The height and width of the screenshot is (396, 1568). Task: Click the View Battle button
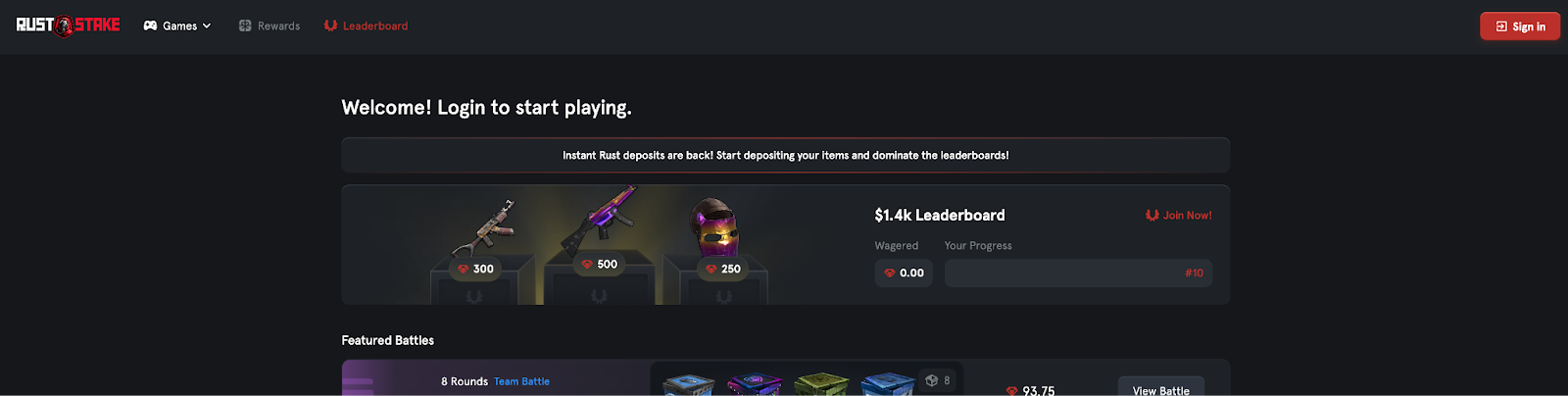pyautogui.click(x=1161, y=389)
